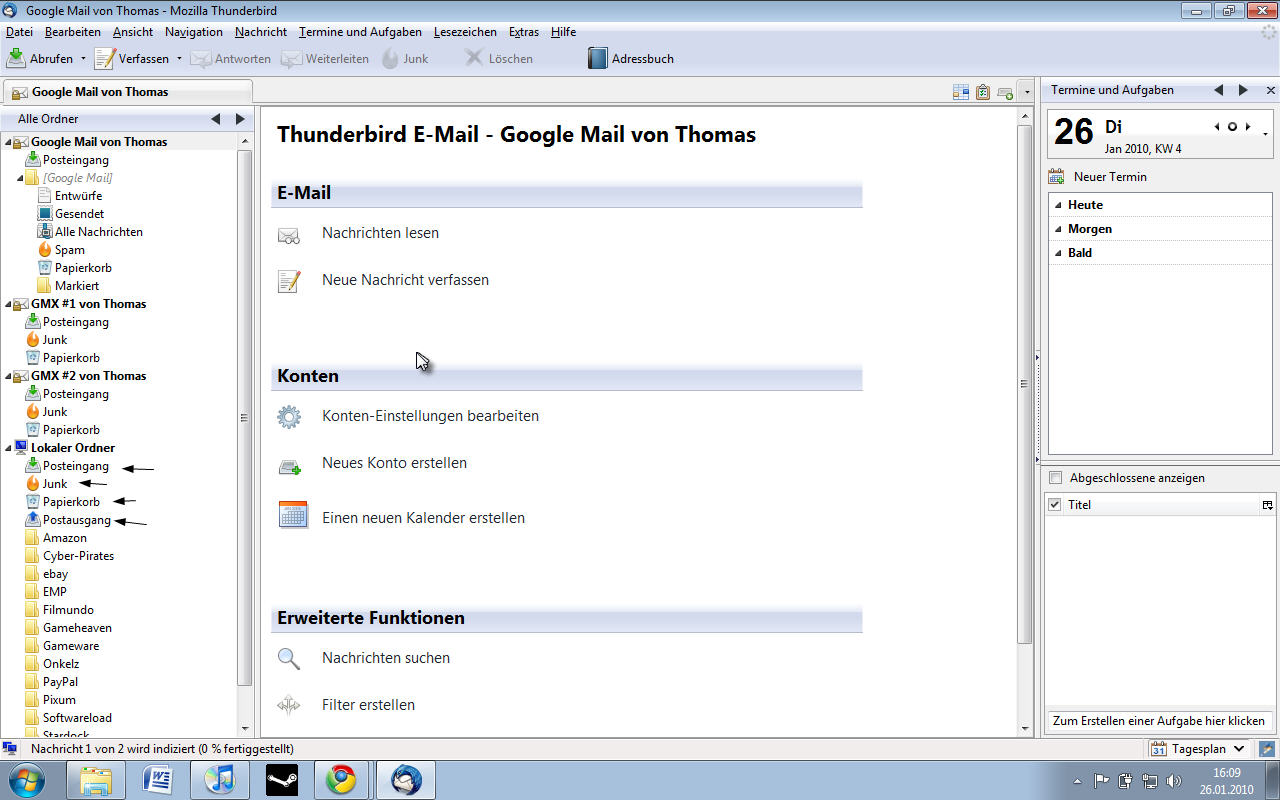Collapse the Lokaler Ordner tree
The height and width of the screenshot is (800, 1280).
pyautogui.click(x=8, y=448)
